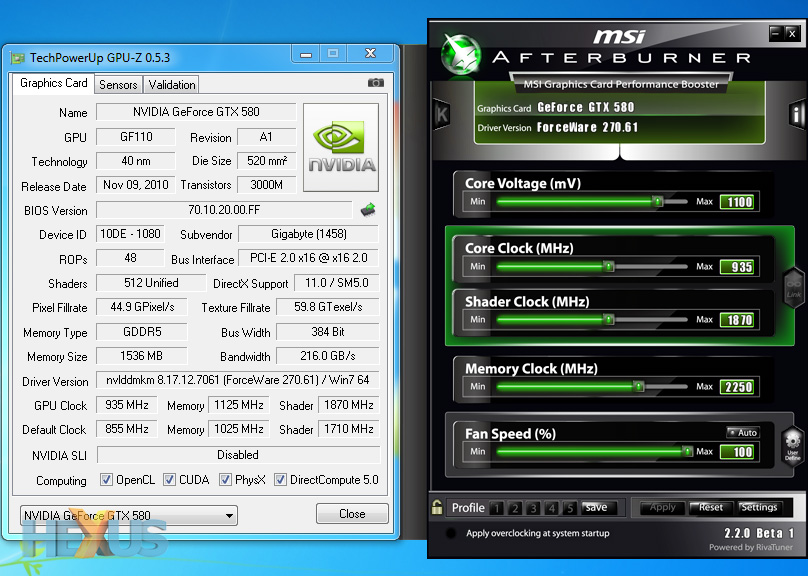Click the Fan Speed slider handle

[687, 452]
